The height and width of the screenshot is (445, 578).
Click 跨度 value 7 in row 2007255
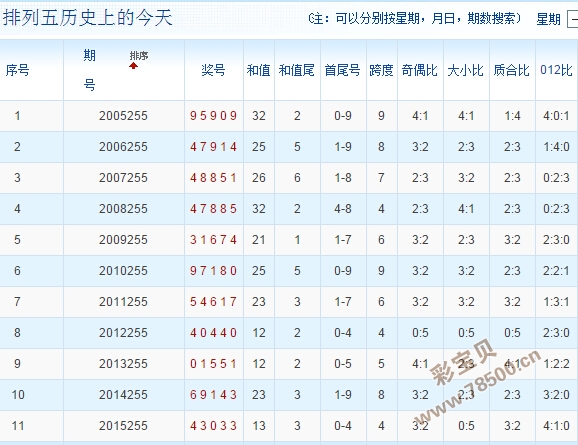382,178
